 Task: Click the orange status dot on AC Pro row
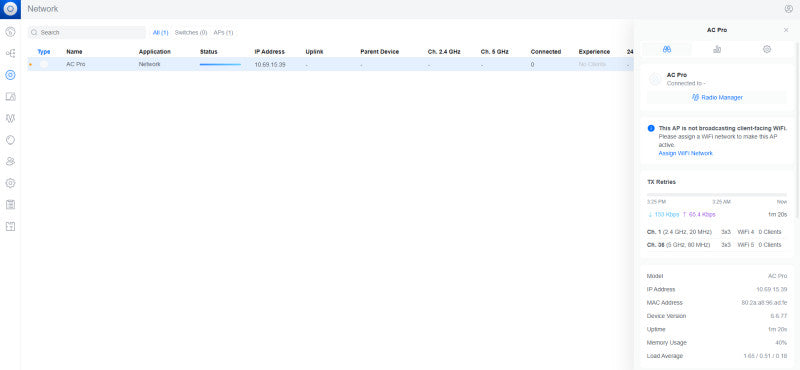coord(31,64)
